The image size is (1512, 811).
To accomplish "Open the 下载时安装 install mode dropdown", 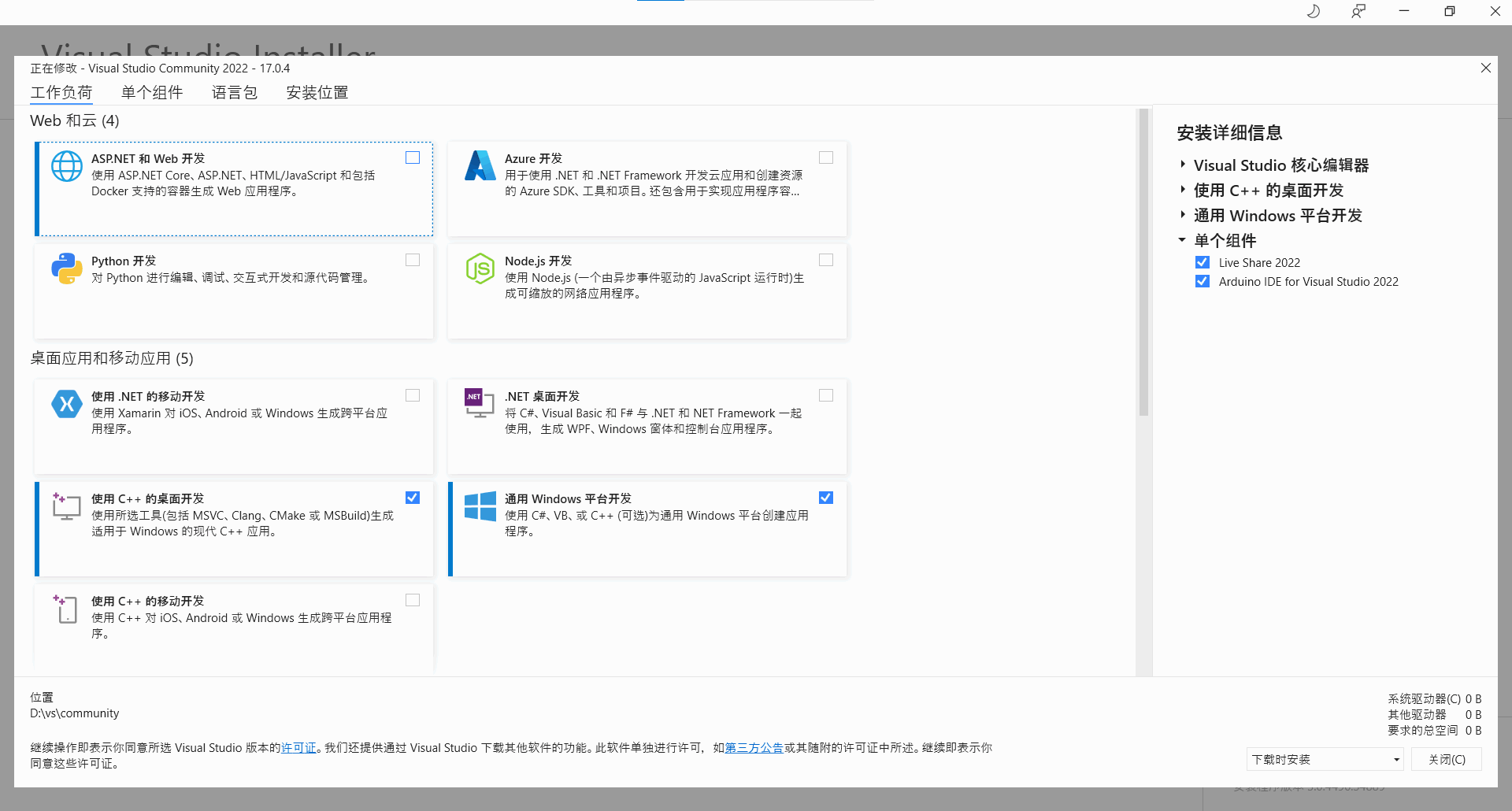I will (x=1326, y=759).
